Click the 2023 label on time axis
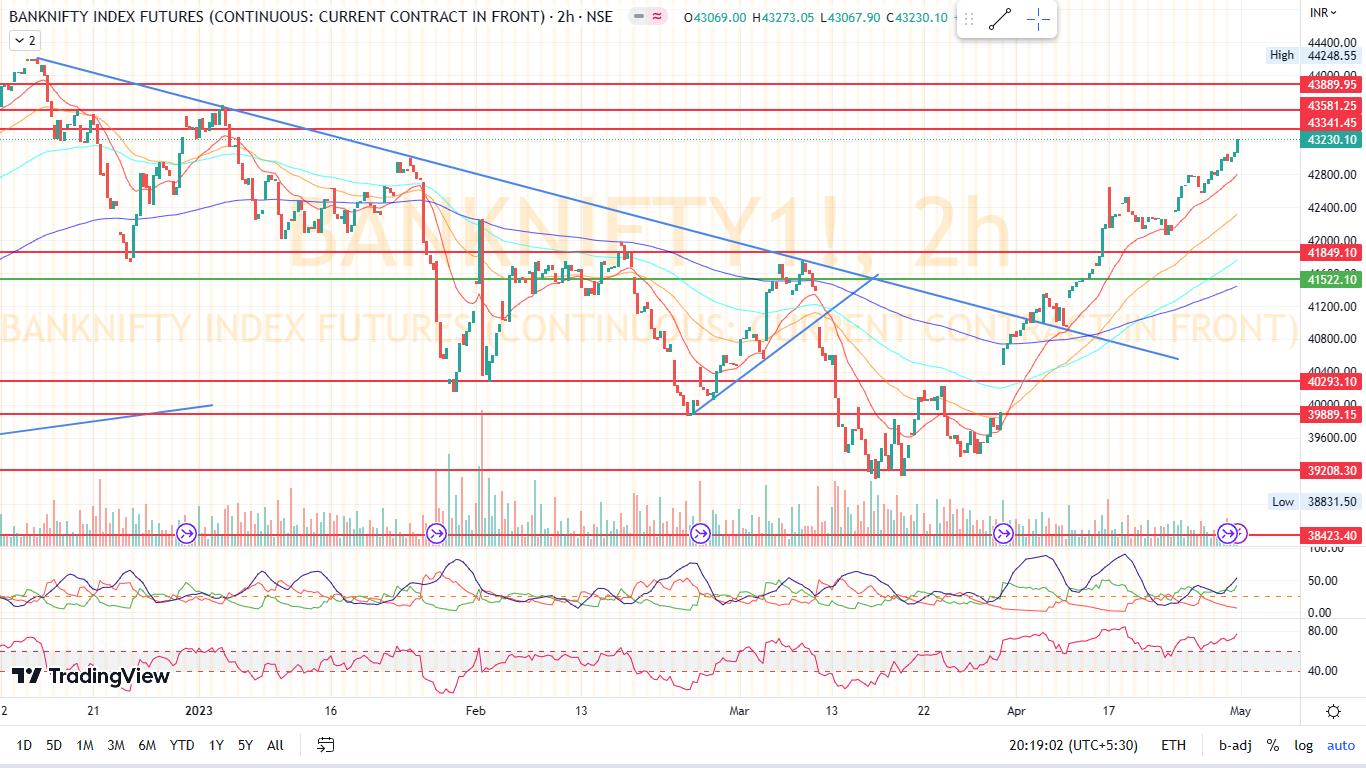This screenshot has height=768, width=1366. (x=200, y=711)
